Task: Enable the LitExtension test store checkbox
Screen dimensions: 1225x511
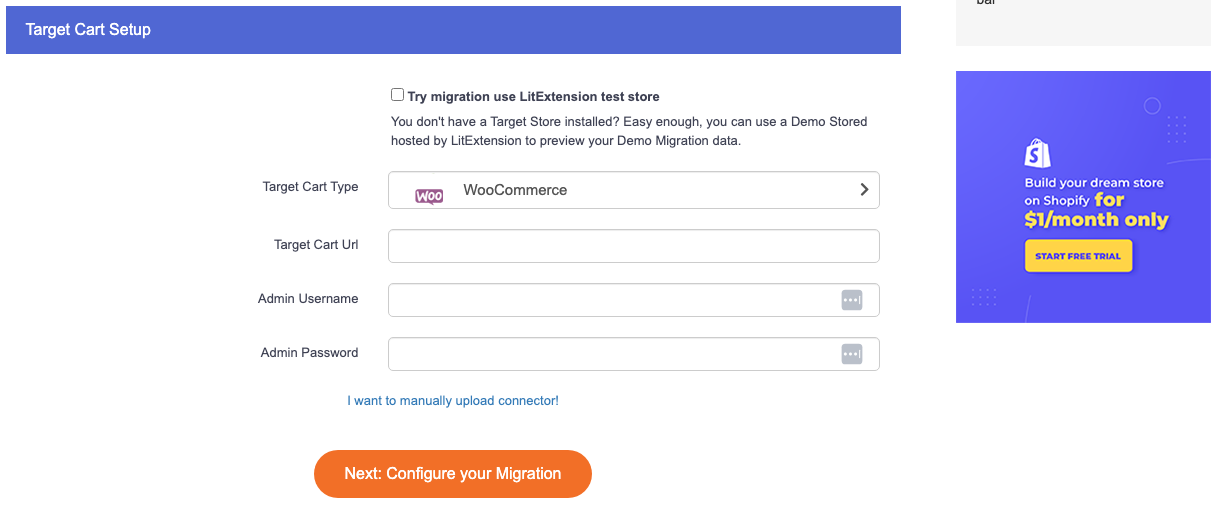Action: (x=397, y=95)
